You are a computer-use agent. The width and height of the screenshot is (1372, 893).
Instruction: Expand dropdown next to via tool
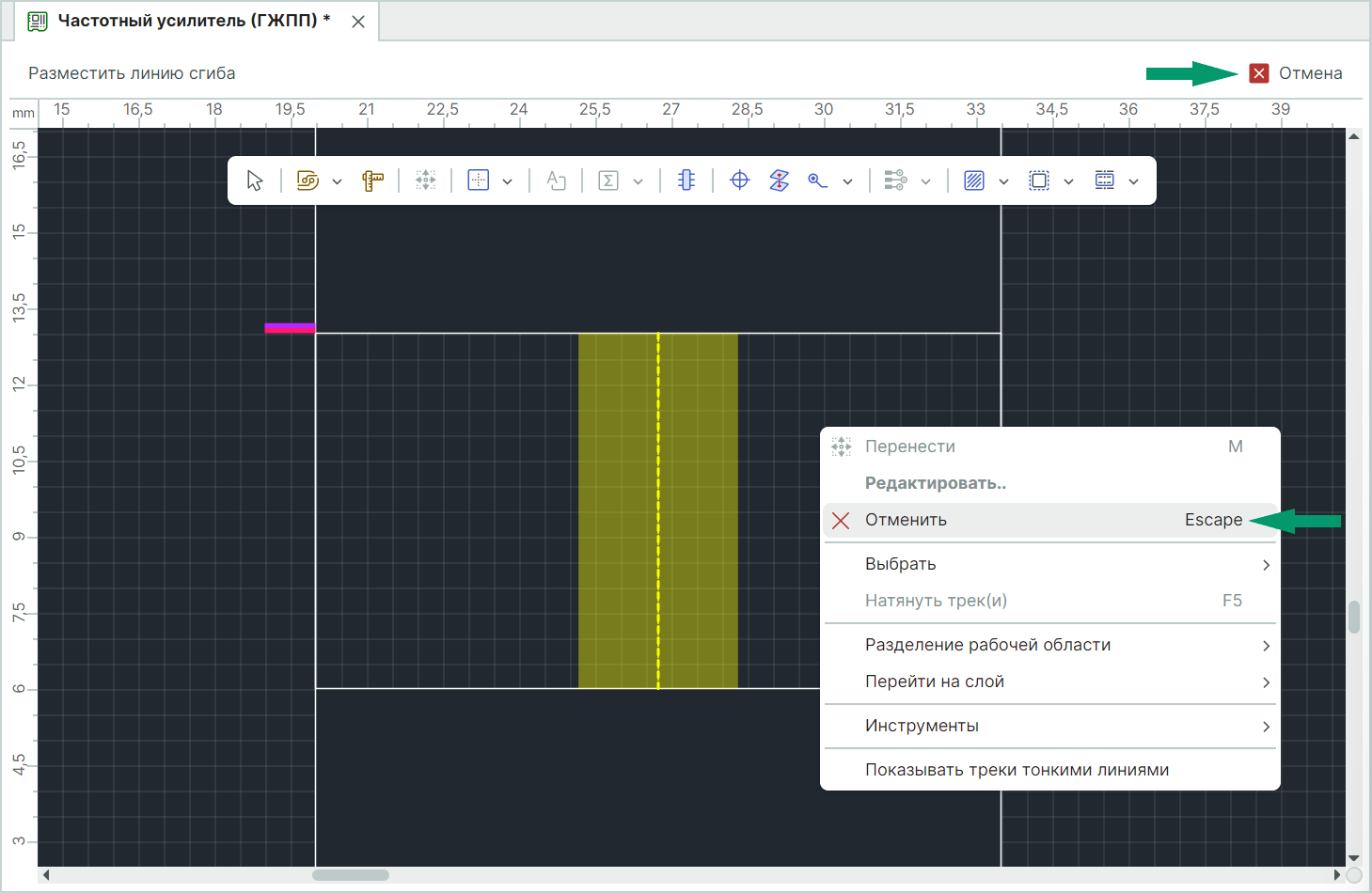[847, 181]
